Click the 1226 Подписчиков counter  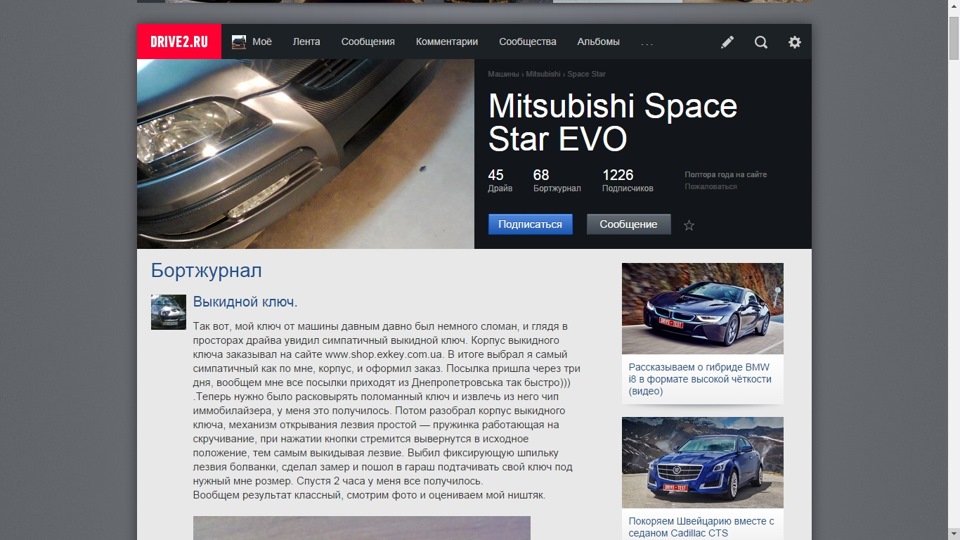pos(628,181)
